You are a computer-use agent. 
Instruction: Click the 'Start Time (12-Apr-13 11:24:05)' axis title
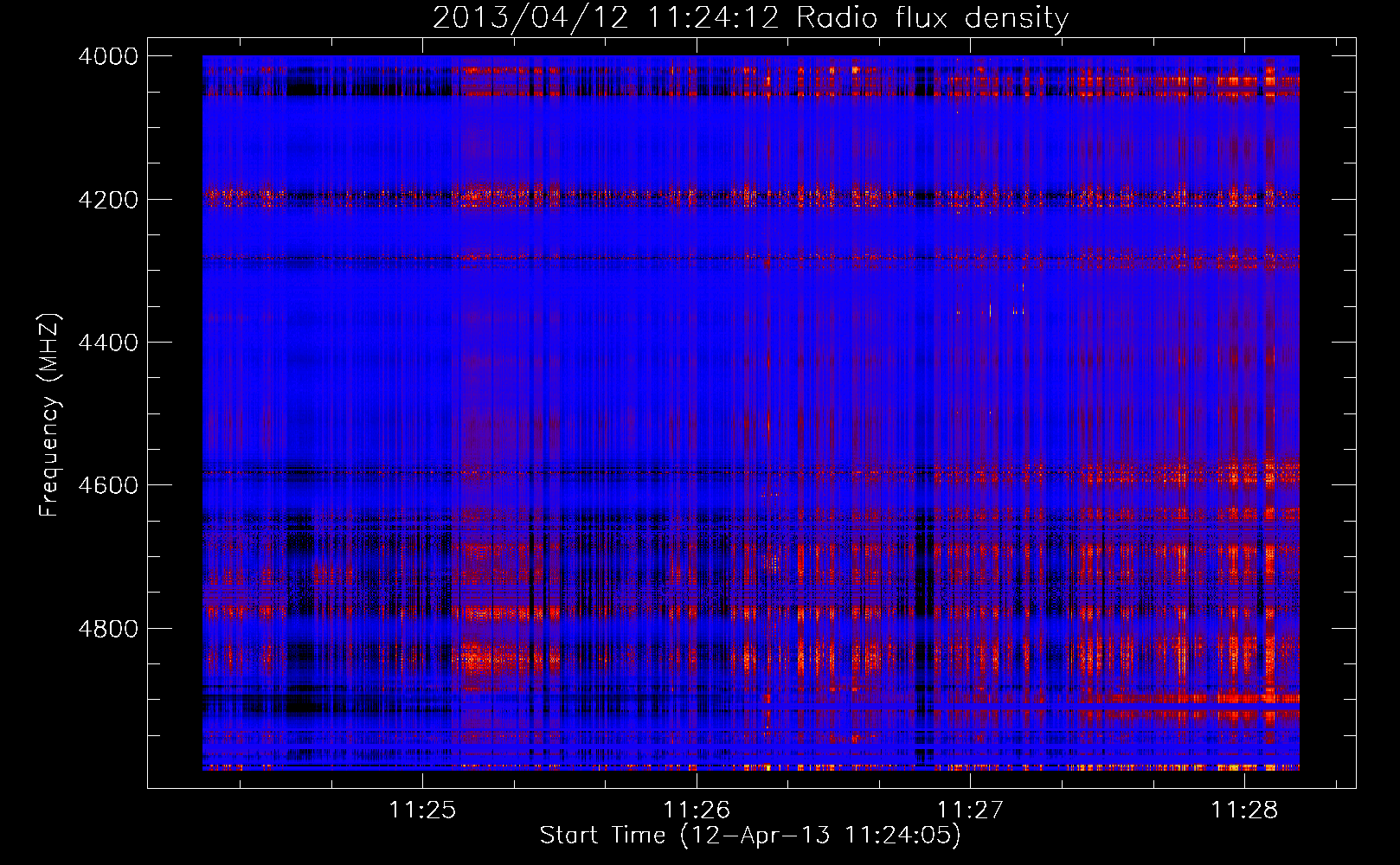coord(750,836)
